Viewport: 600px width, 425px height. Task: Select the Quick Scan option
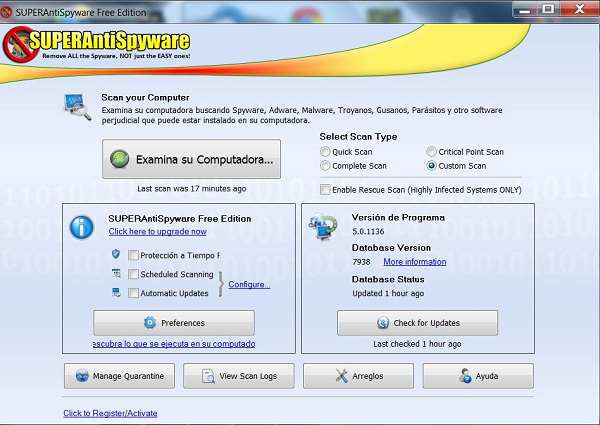325,152
